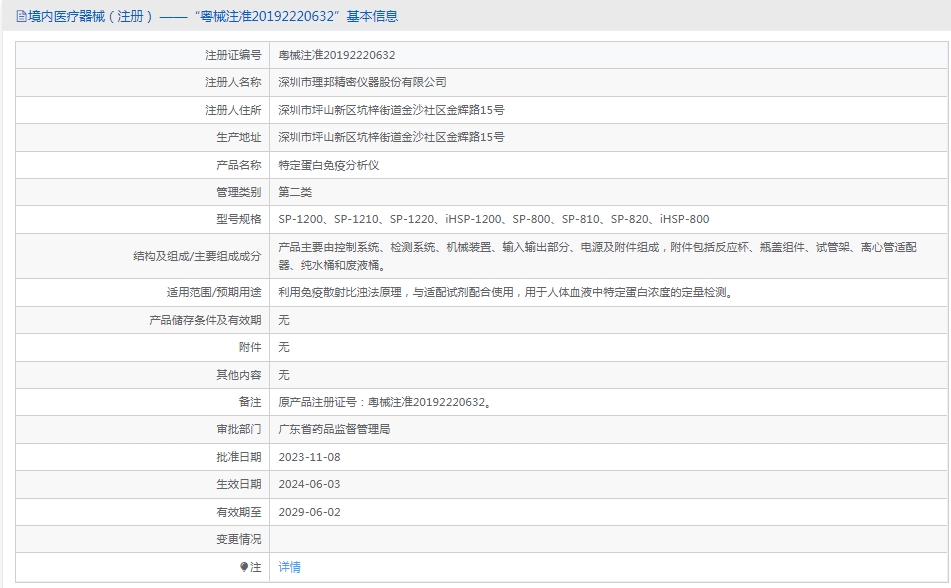Viewport: 951px width, 588px height.
Task: Click effective date 2024-06-03
Action: click(309, 484)
